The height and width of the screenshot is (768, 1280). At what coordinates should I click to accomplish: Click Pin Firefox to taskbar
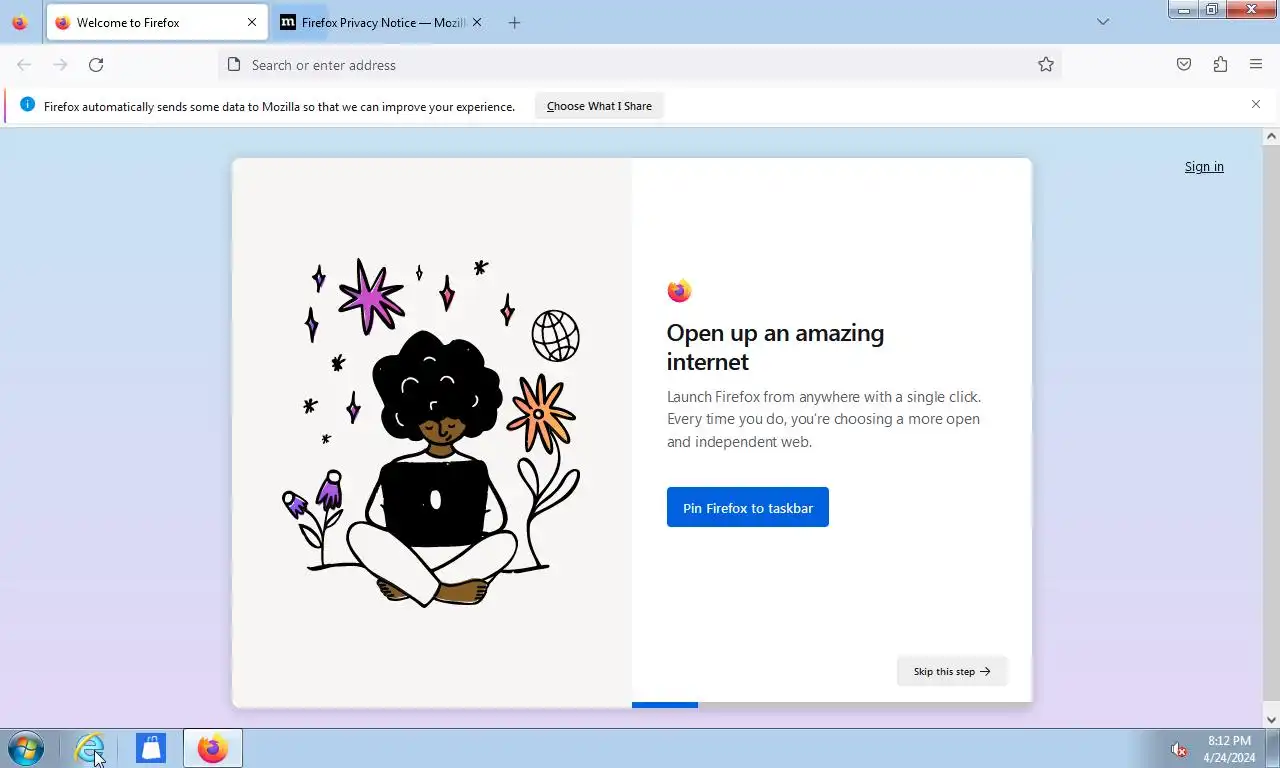pos(748,508)
